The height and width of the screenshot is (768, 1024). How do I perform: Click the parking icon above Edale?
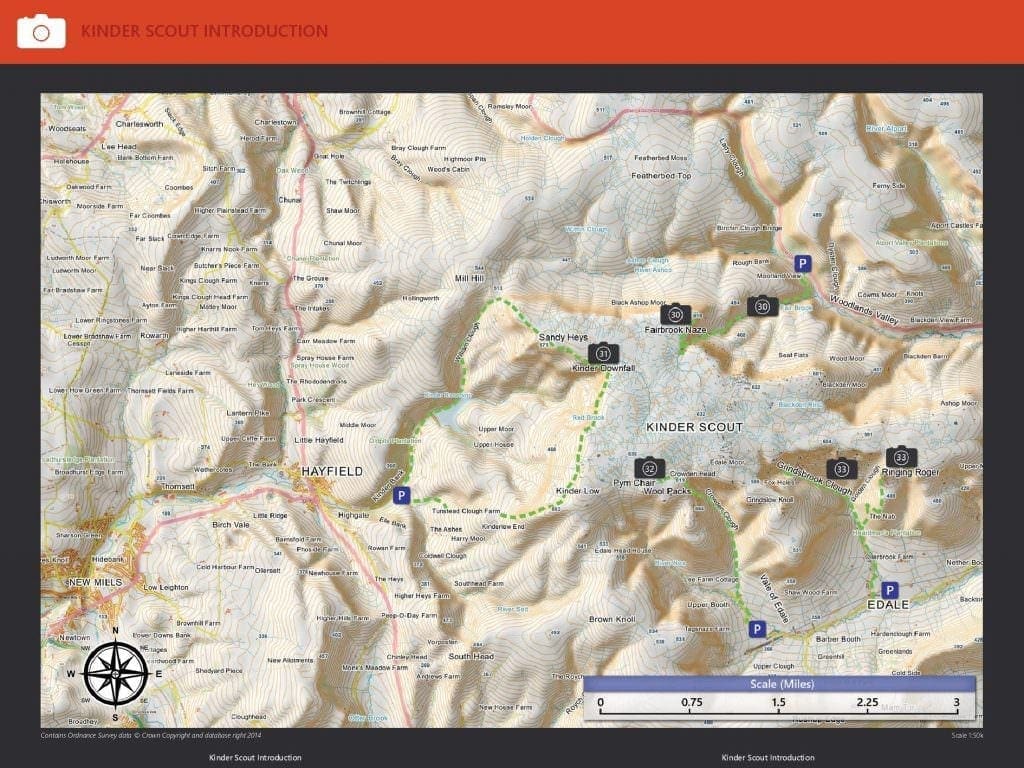889,590
